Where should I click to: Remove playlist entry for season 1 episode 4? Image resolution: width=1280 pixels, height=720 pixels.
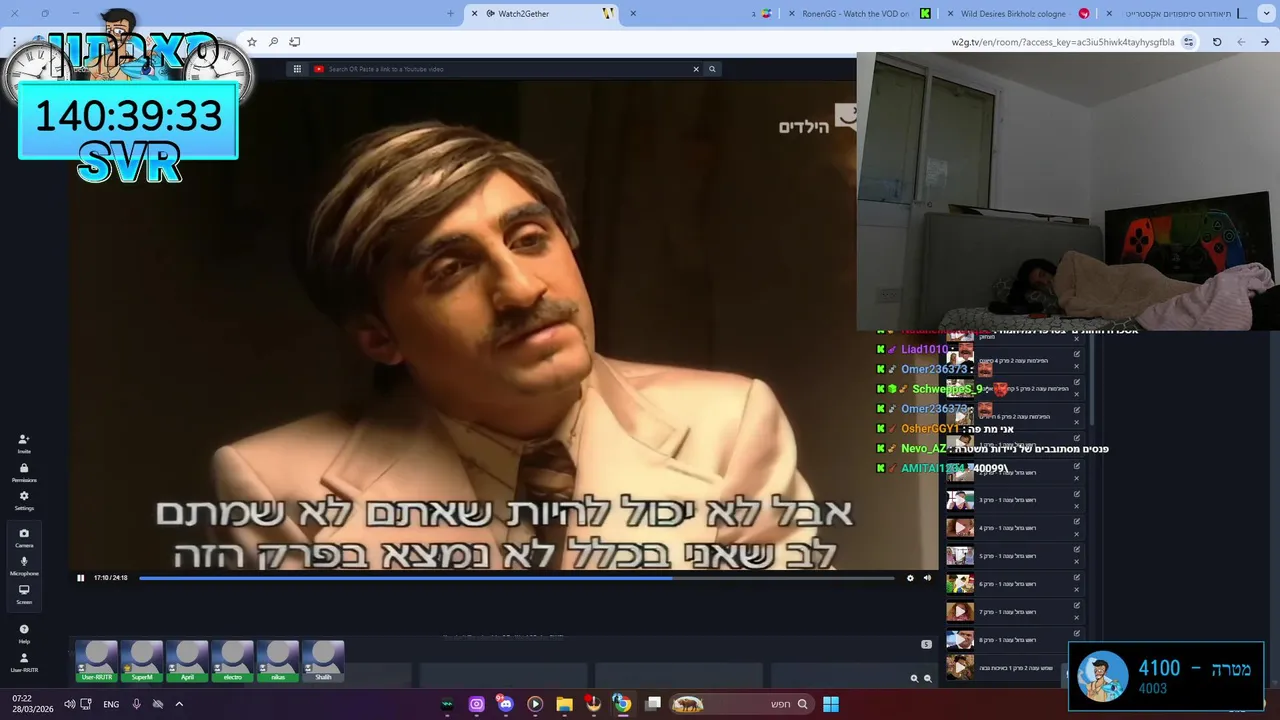click(1077, 534)
